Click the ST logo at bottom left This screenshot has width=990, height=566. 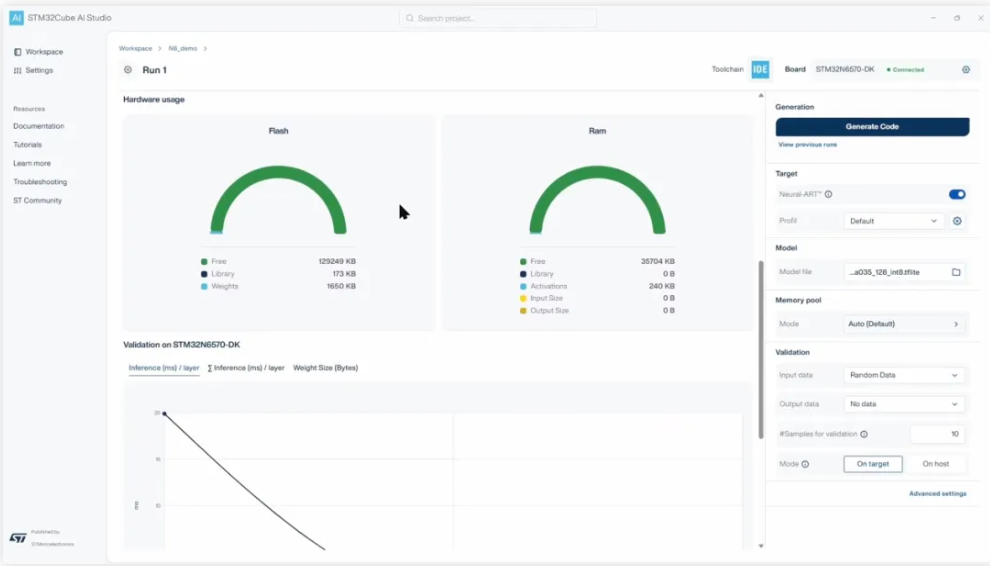point(18,538)
